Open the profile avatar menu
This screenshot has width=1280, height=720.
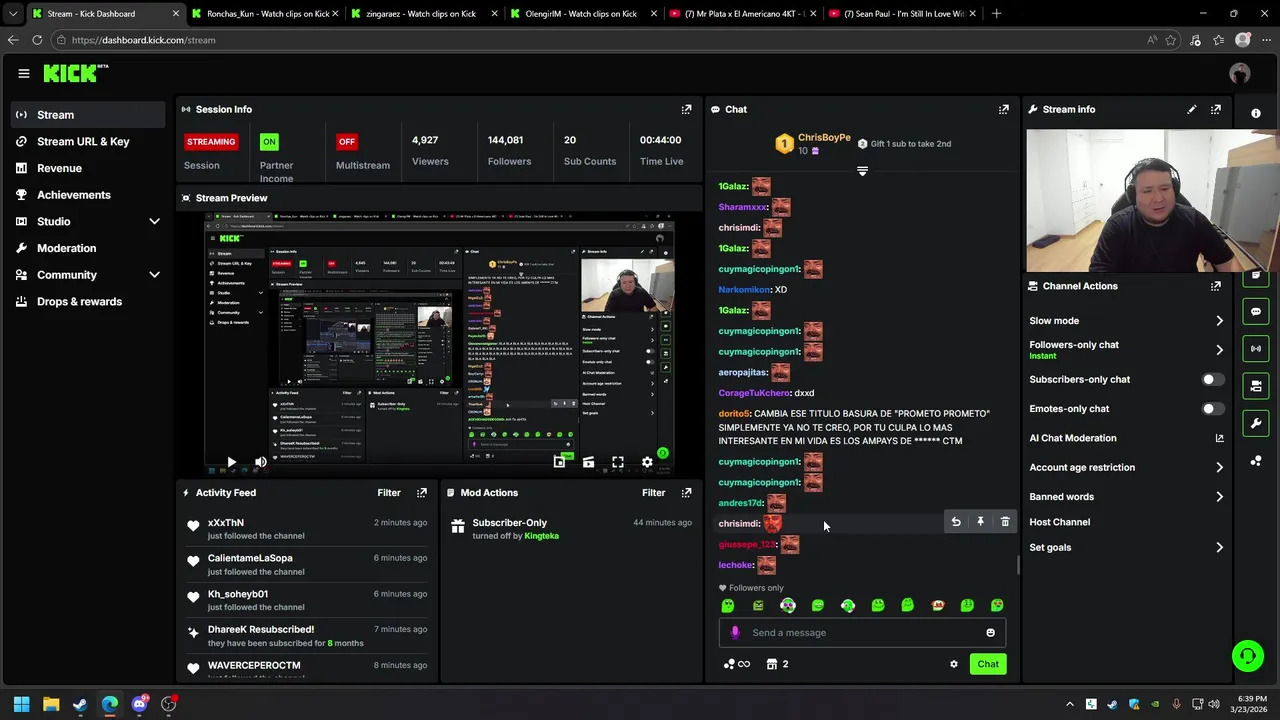click(1239, 73)
